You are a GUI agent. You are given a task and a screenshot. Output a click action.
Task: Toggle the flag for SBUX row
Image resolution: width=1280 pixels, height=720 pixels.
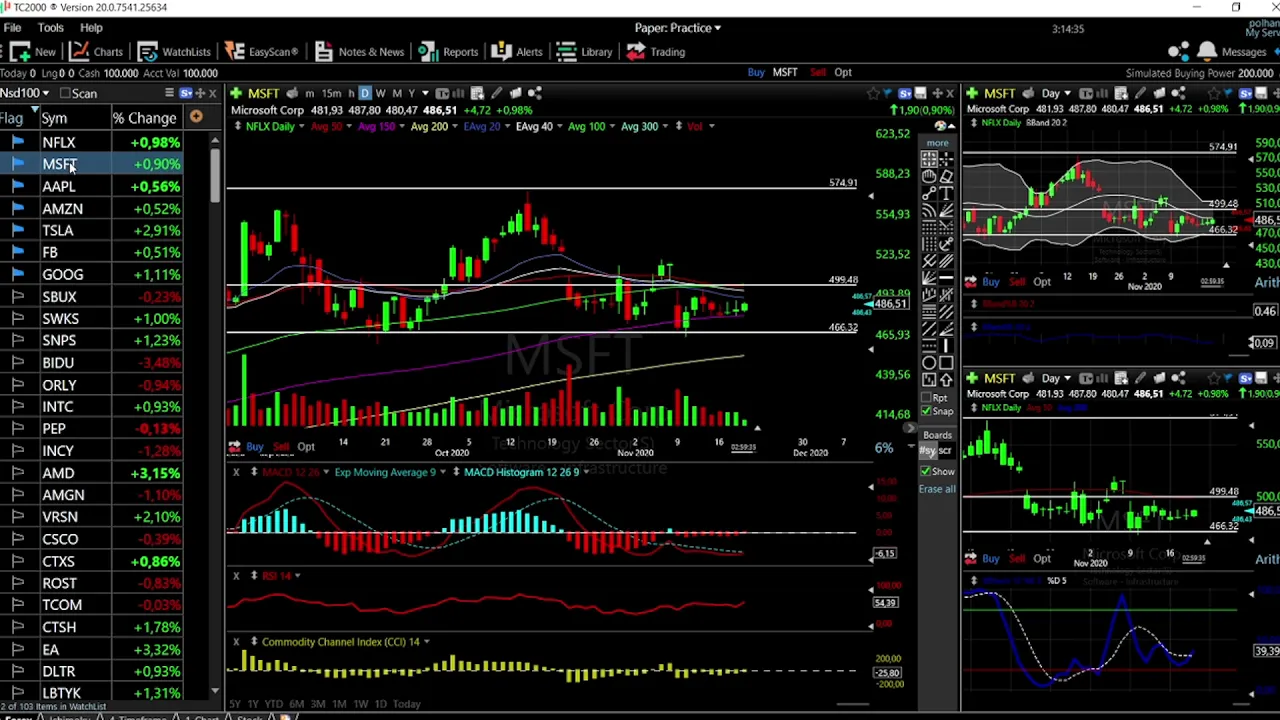coord(17,296)
